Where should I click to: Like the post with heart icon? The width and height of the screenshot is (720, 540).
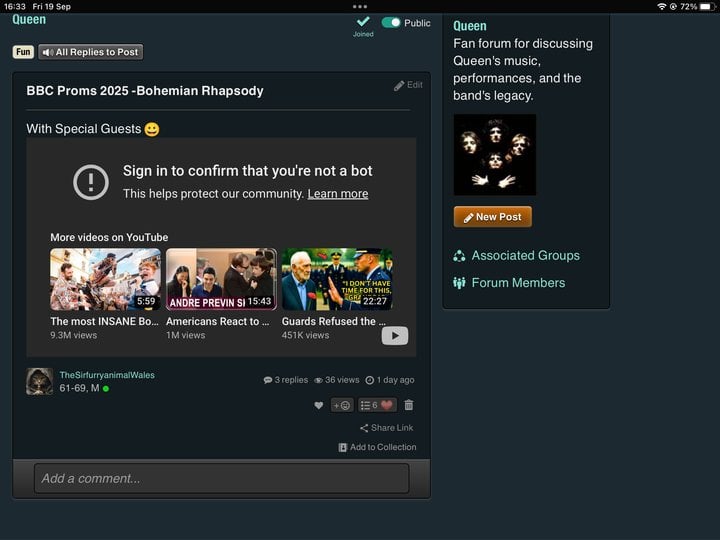[x=319, y=405]
